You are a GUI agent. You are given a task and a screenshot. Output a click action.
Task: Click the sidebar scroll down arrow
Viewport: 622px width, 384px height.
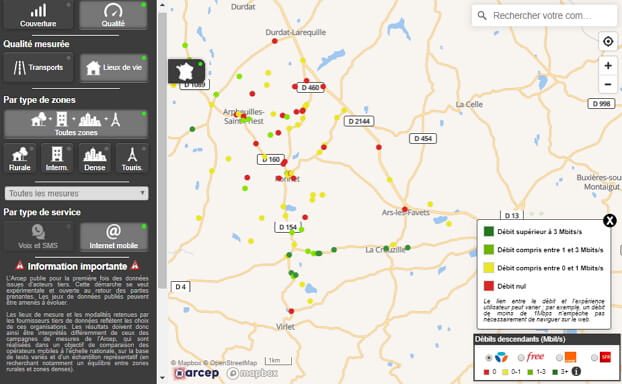pyautogui.click(x=162, y=378)
